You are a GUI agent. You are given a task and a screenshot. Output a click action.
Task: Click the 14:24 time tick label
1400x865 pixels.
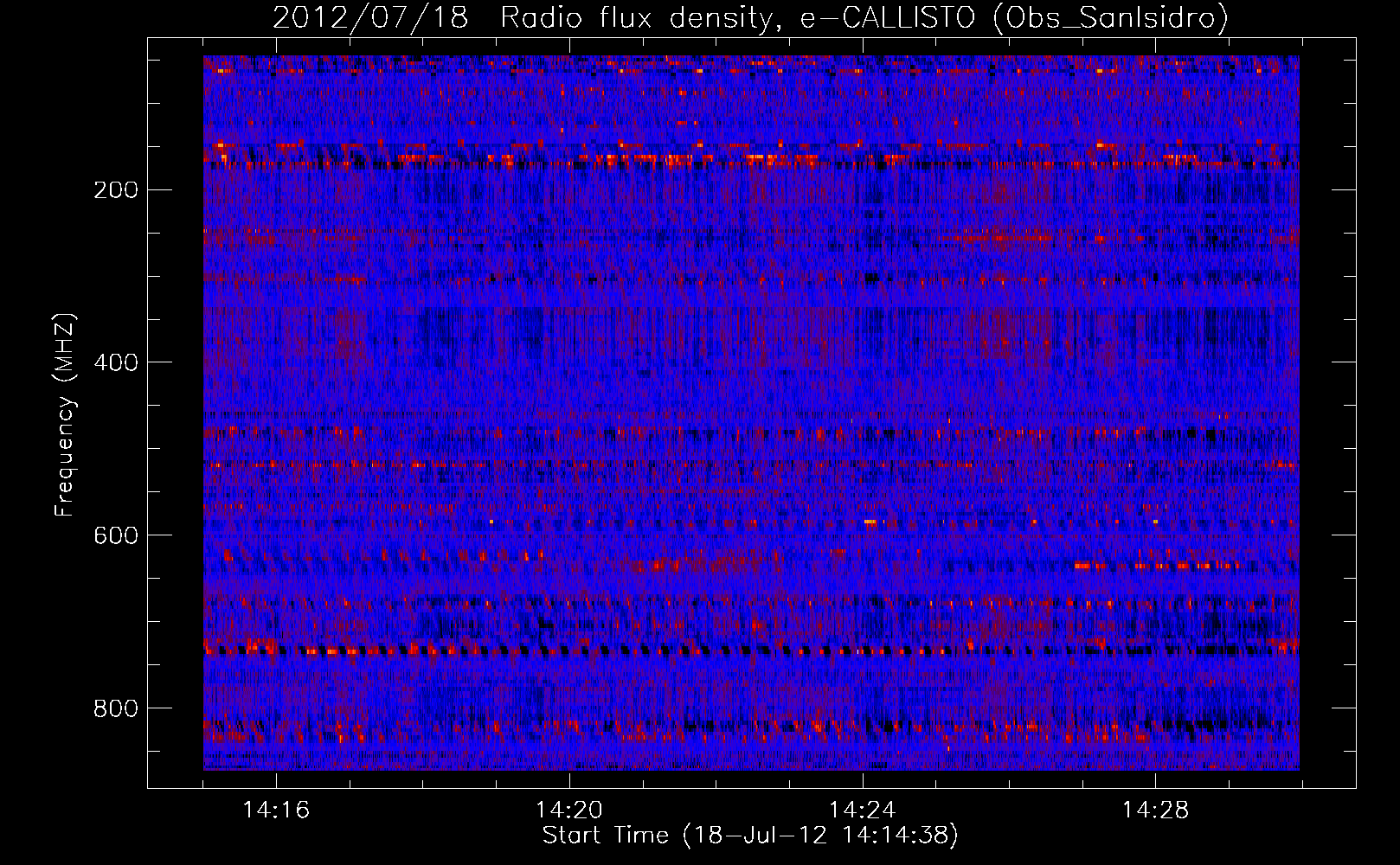(x=863, y=811)
